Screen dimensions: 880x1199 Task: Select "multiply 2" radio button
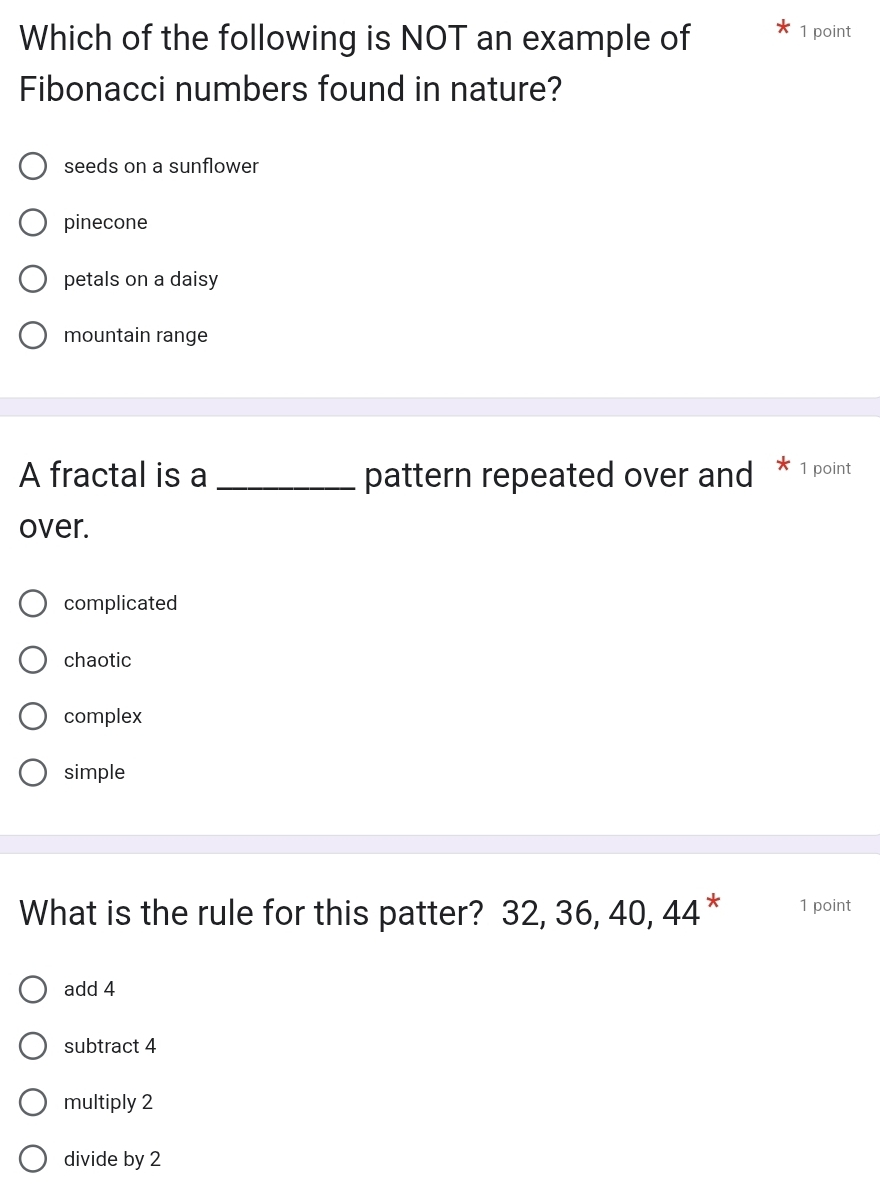(x=33, y=1103)
